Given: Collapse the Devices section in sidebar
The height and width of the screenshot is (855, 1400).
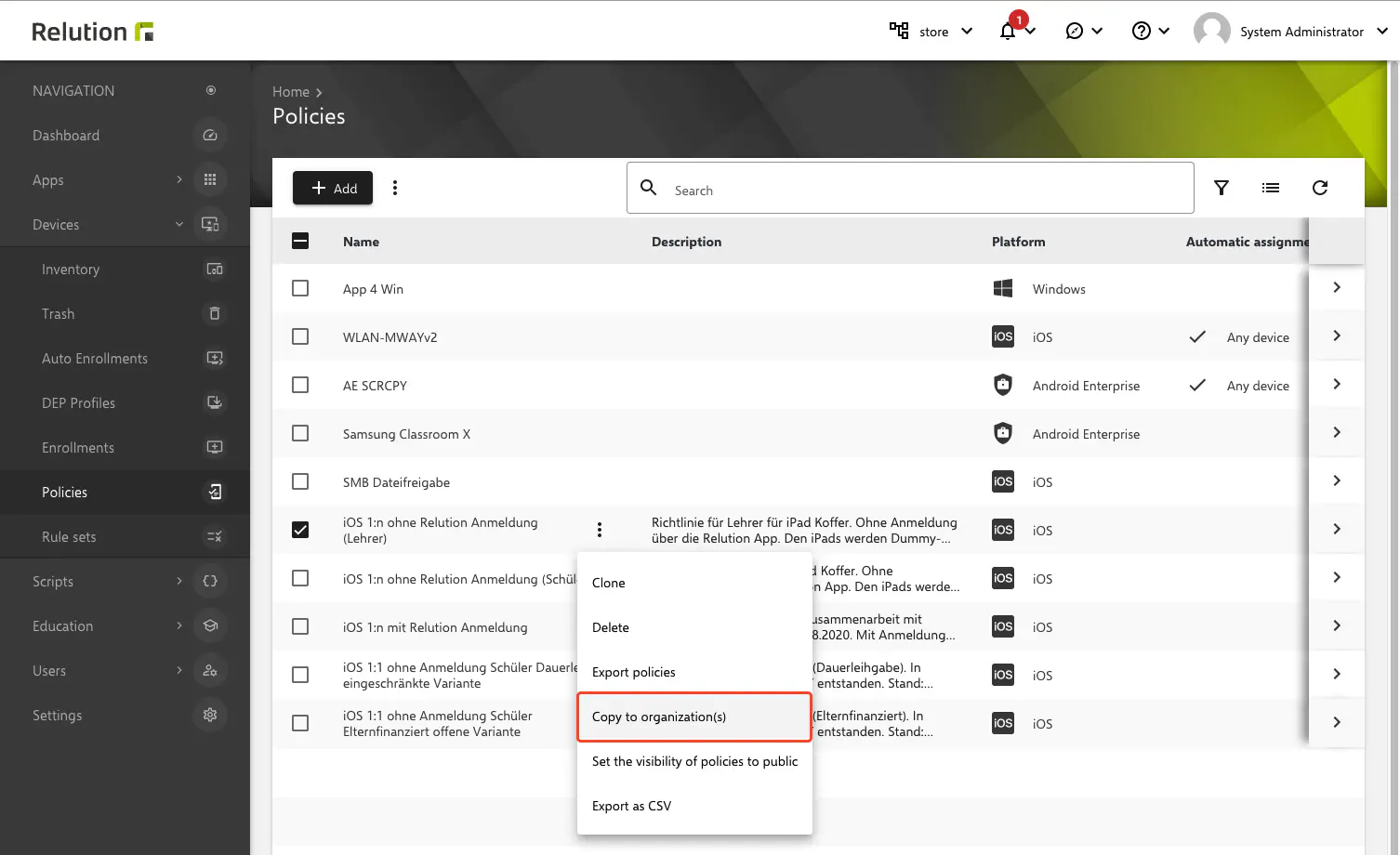Looking at the screenshot, I should (x=178, y=225).
